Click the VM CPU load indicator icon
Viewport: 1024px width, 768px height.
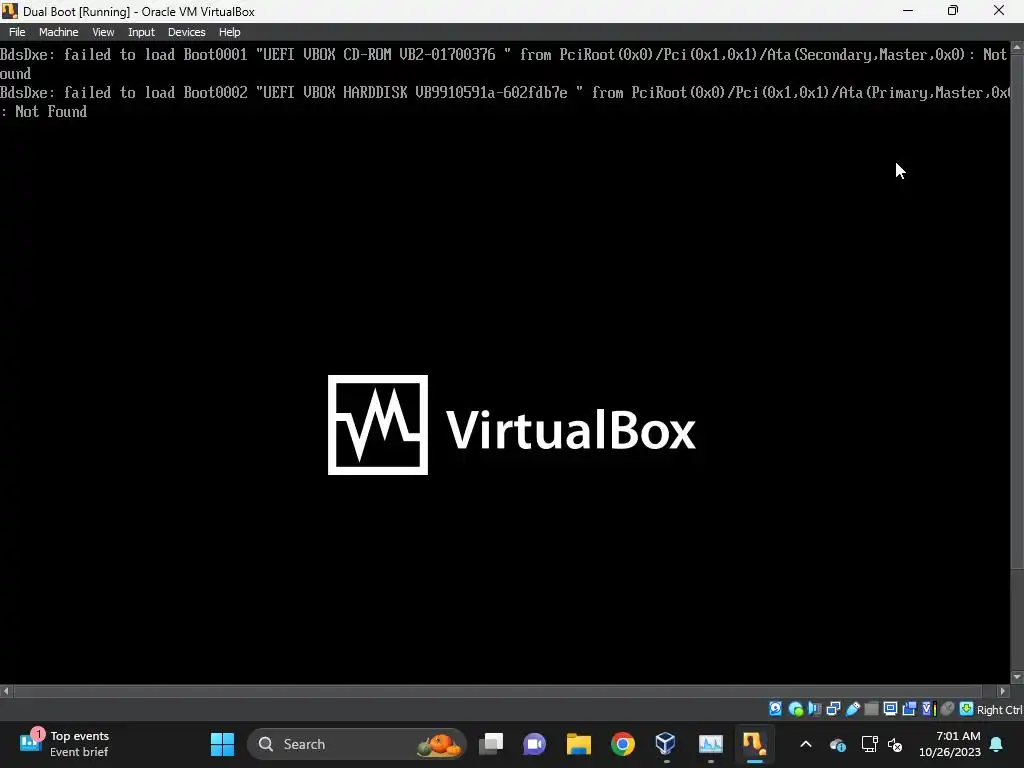pyautogui.click(x=928, y=709)
